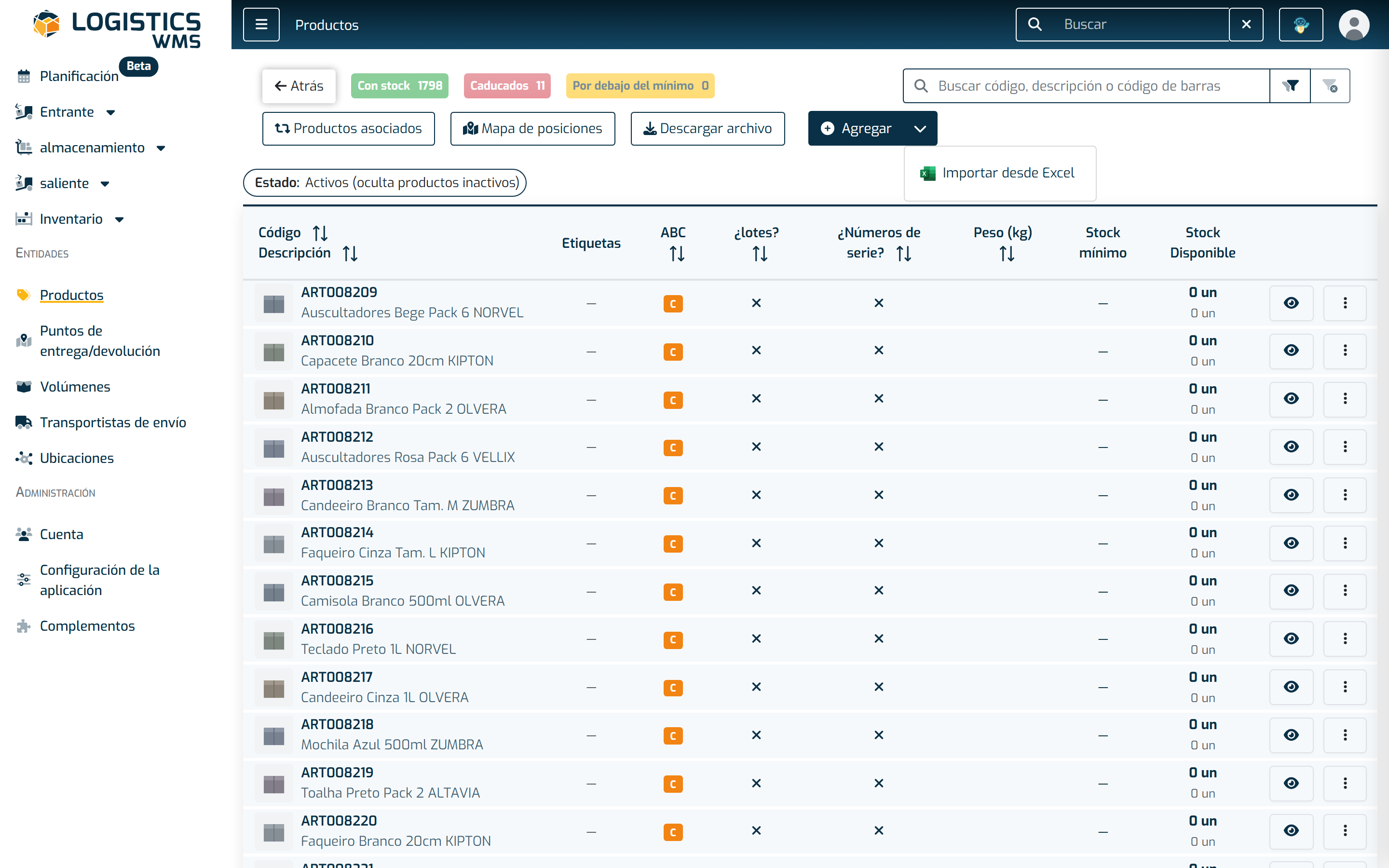The height and width of the screenshot is (868, 1389).
Task: Sort by Descripción column arrows
Action: (x=350, y=253)
